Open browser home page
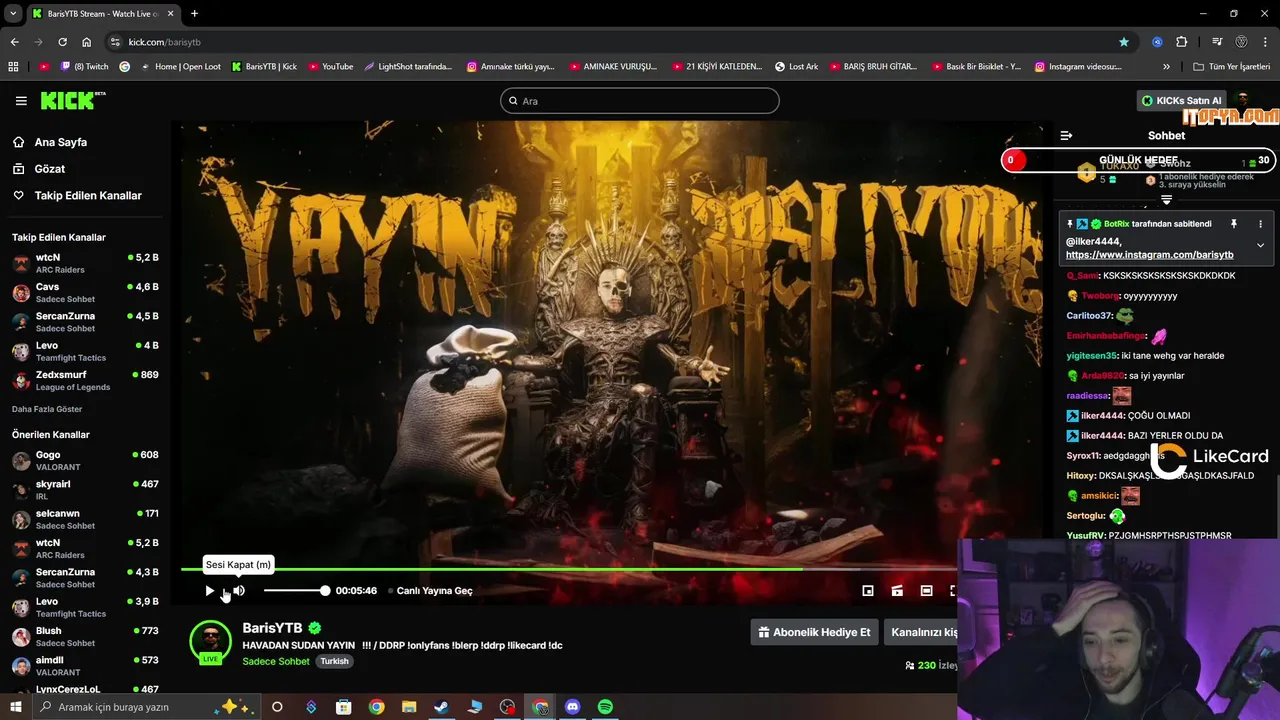This screenshot has height=720, width=1280. pos(86,42)
